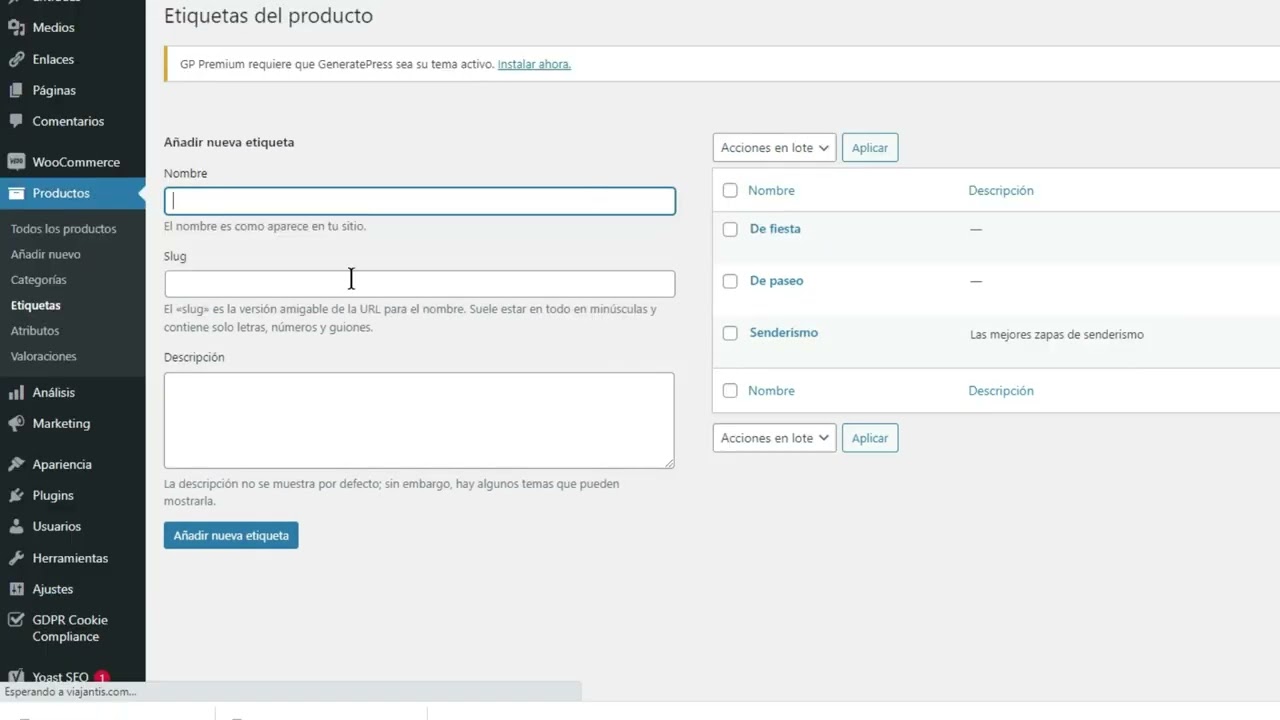
Task: Focus the Slug input field
Action: pos(420,284)
